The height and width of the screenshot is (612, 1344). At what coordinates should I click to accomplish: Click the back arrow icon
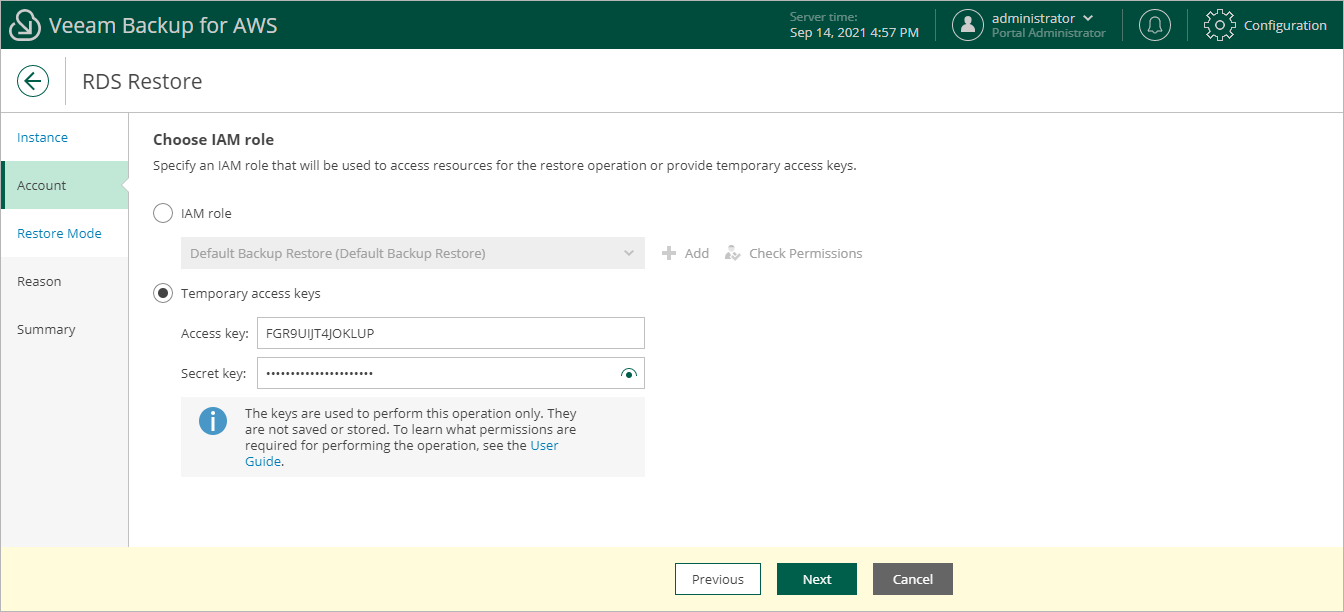coord(33,81)
